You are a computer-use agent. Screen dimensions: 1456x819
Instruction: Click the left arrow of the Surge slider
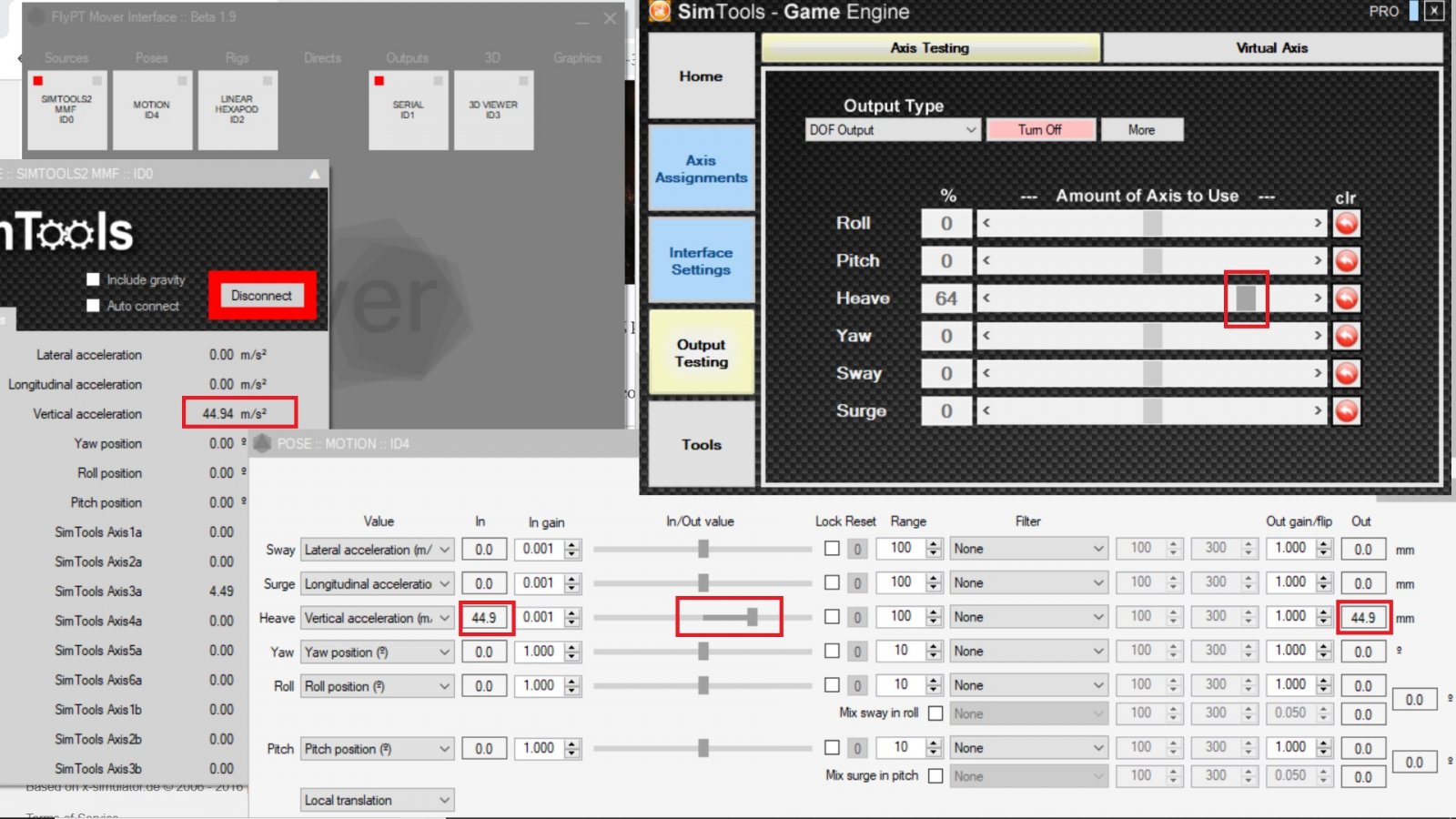click(x=986, y=410)
